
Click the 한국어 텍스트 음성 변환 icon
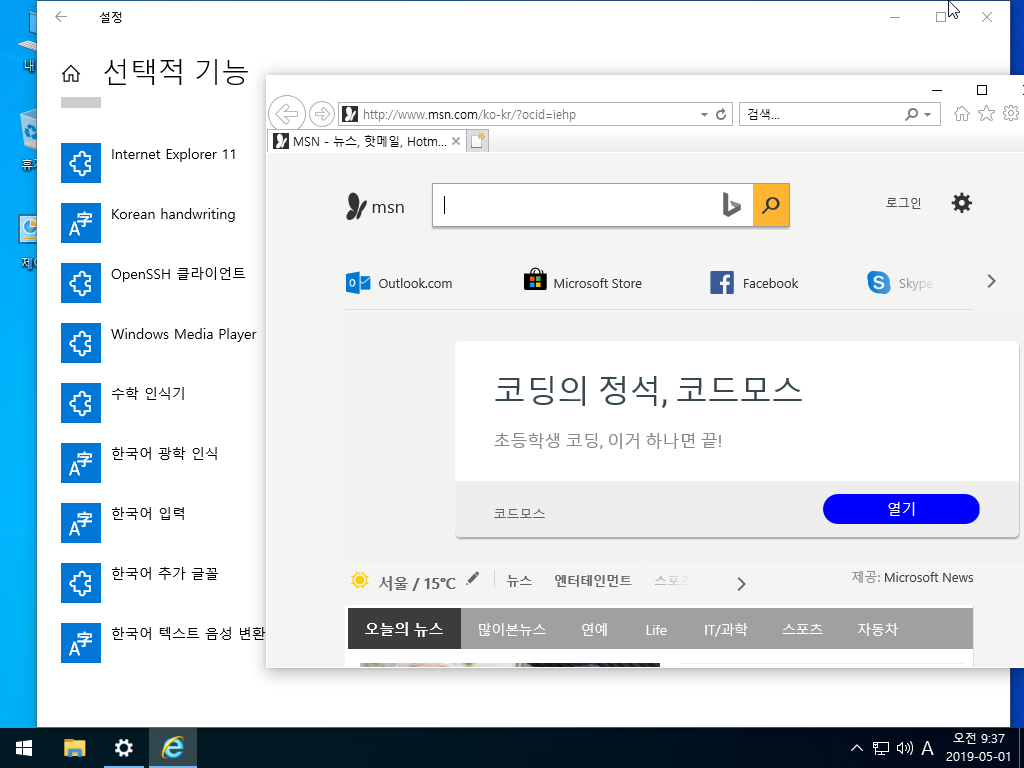pos(81,643)
